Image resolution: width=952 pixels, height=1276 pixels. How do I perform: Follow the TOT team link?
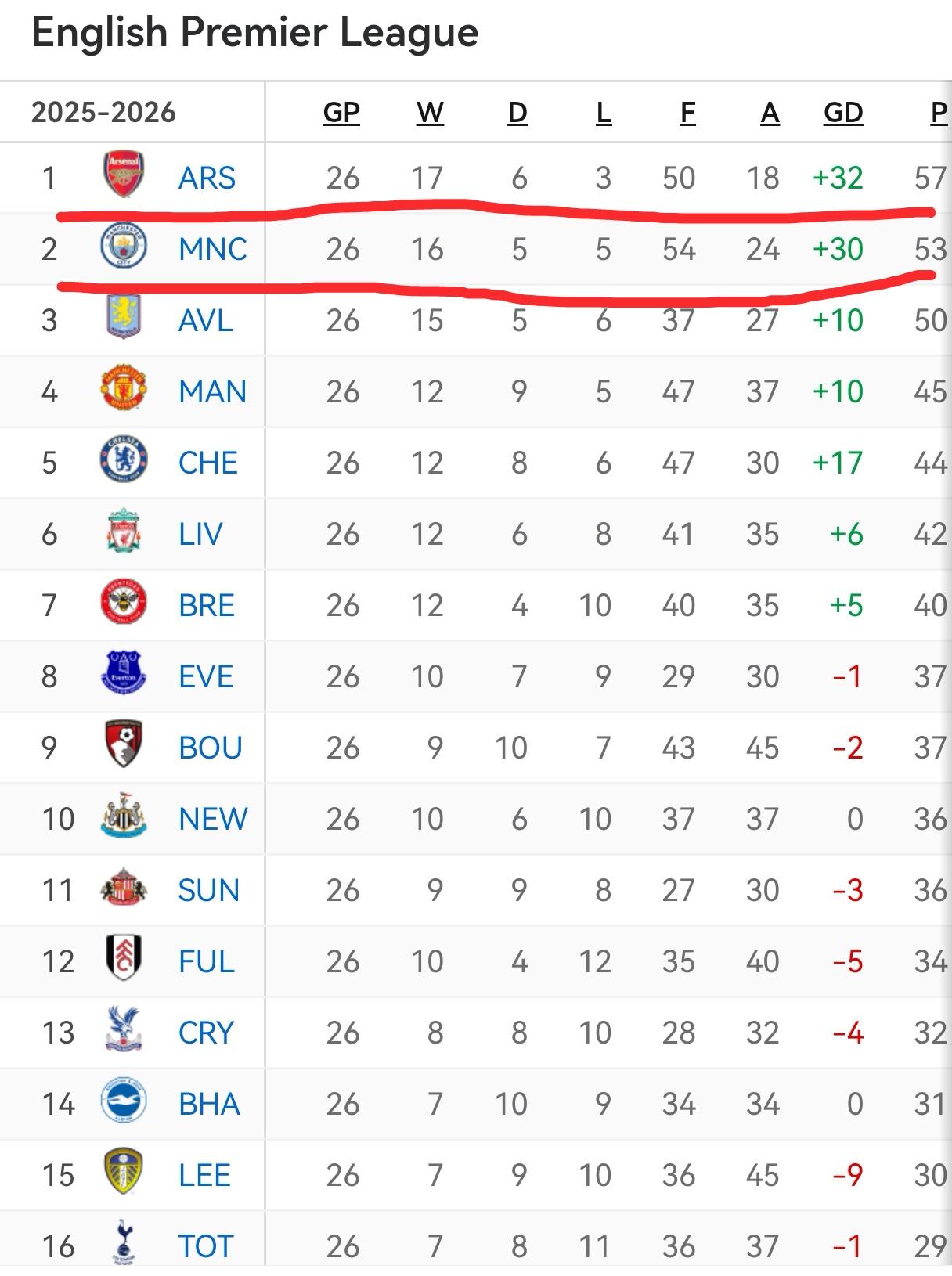pyautogui.click(x=206, y=1245)
